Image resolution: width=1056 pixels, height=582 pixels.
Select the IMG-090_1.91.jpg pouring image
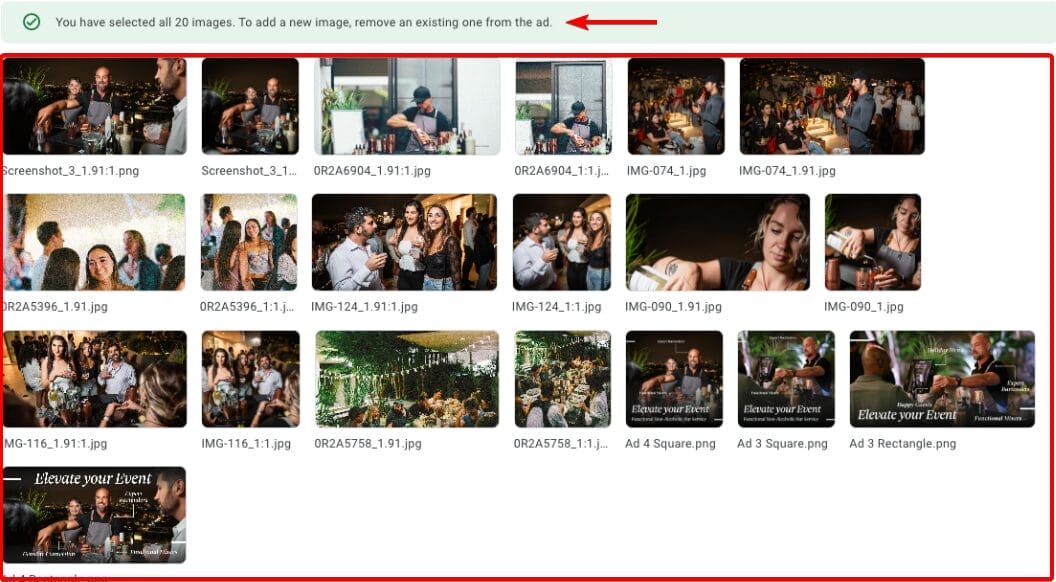pyautogui.click(x=718, y=242)
